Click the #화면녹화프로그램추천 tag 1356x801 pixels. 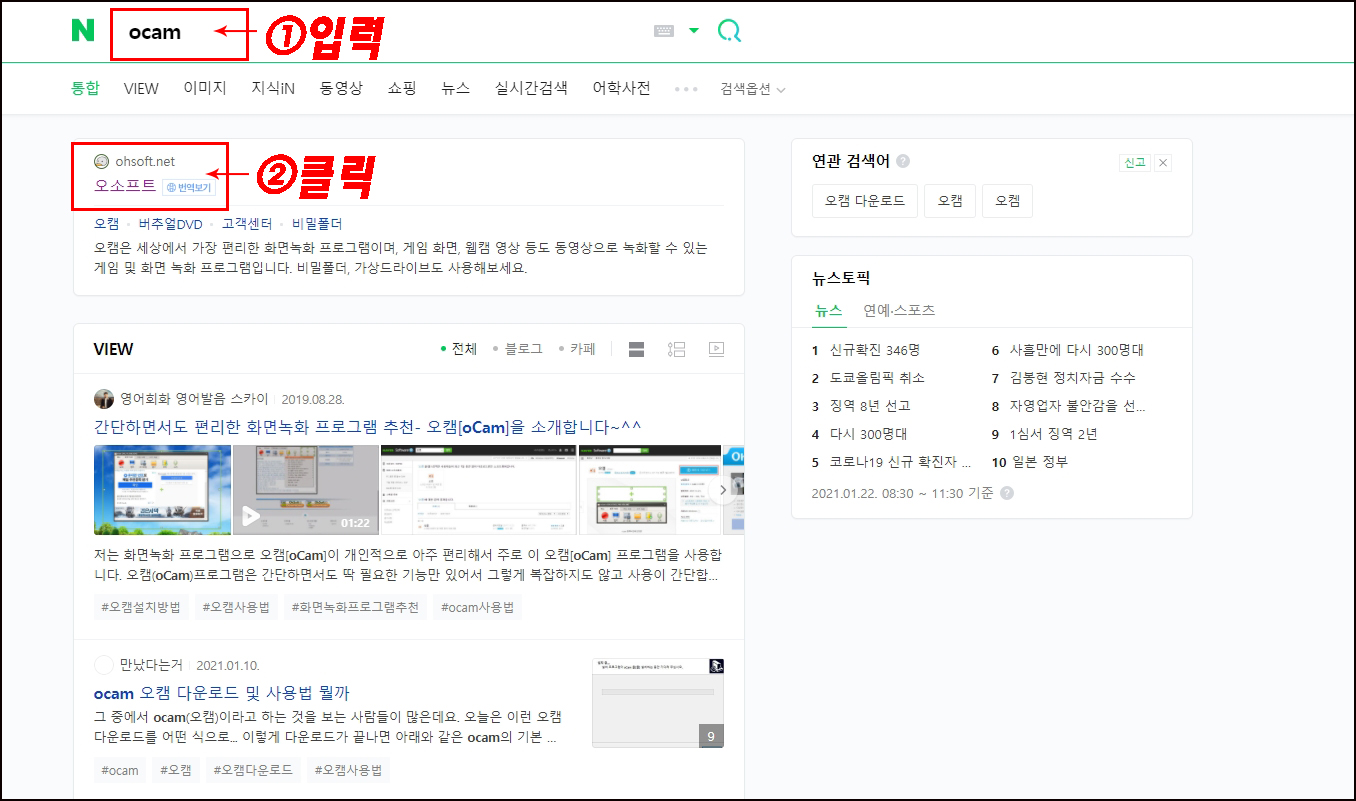pyautogui.click(x=355, y=607)
